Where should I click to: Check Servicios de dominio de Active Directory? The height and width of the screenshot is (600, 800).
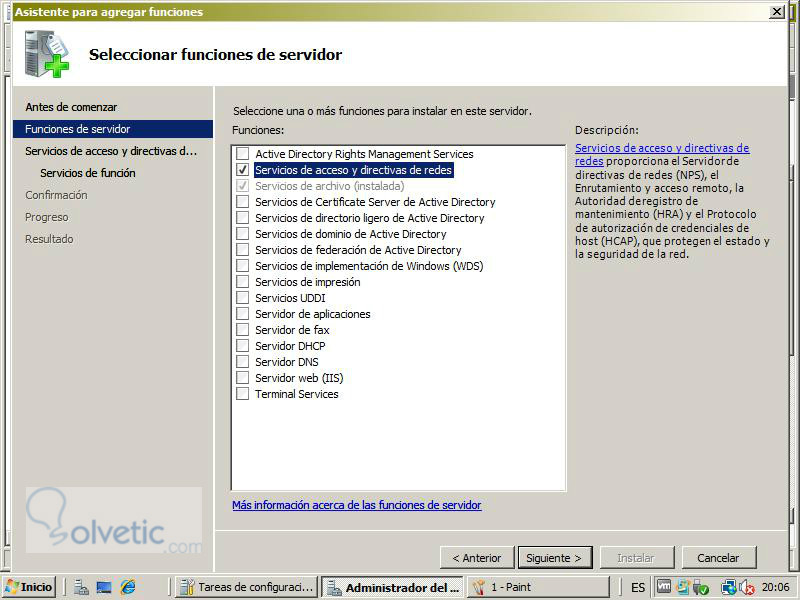coord(242,234)
